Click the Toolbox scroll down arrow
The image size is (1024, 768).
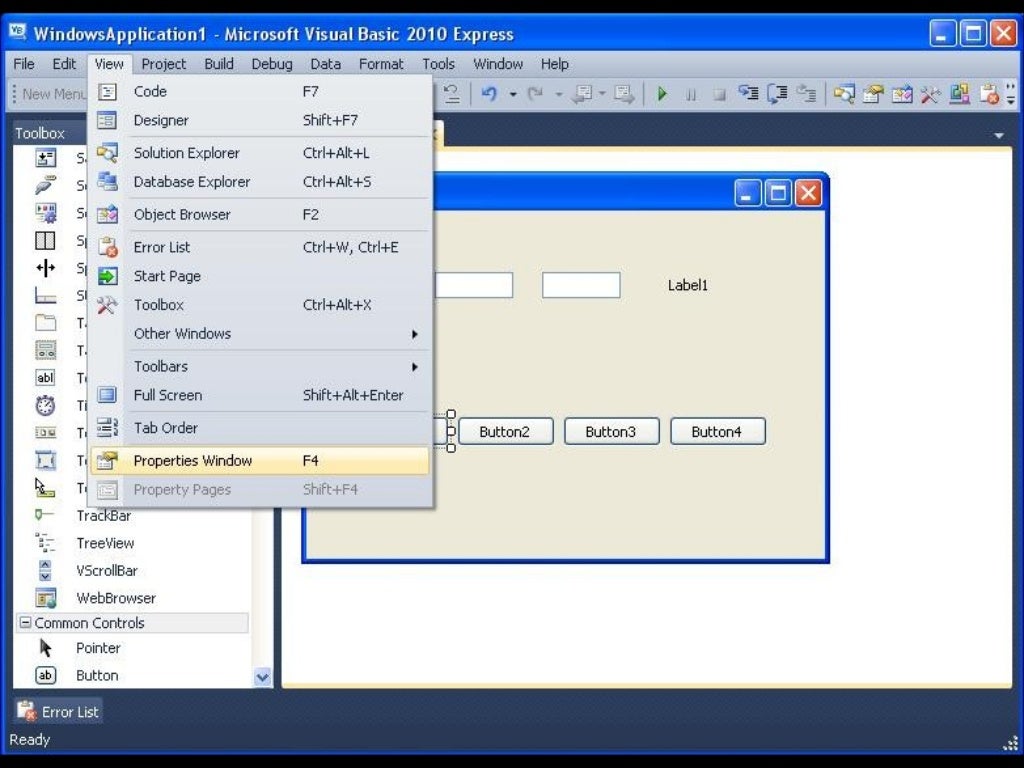tap(263, 677)
